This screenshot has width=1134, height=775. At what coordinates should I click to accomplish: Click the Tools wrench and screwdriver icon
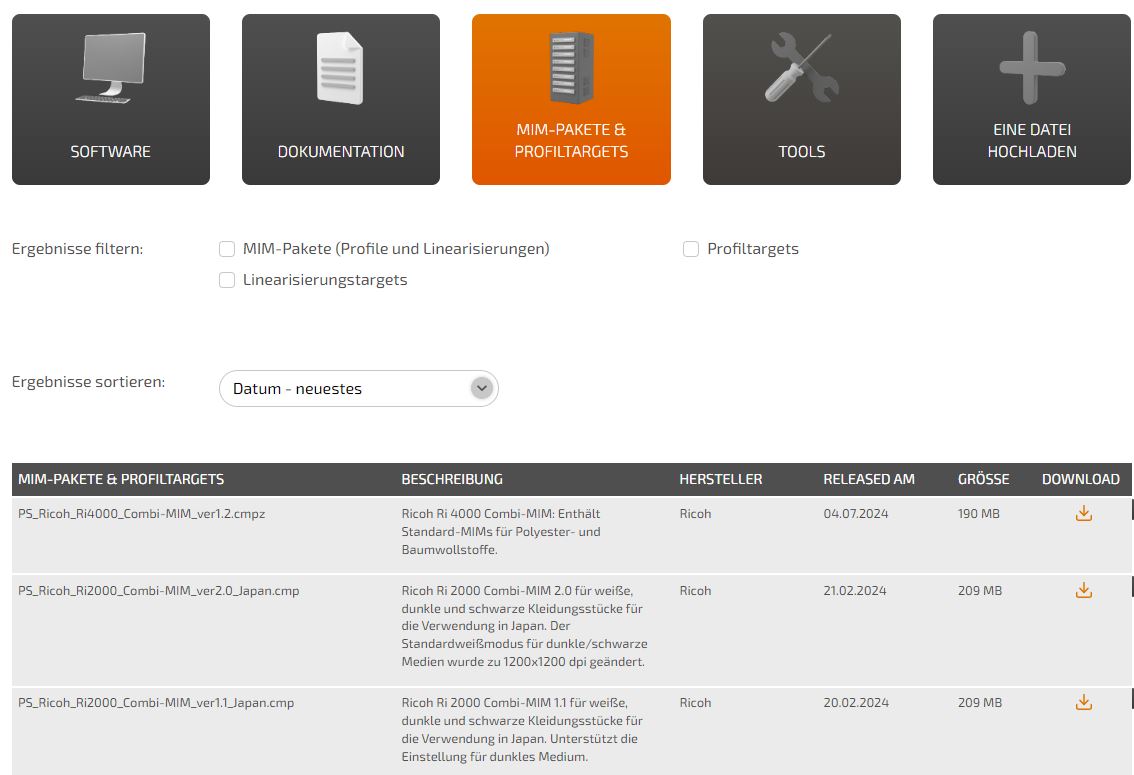tap(801, 68)
